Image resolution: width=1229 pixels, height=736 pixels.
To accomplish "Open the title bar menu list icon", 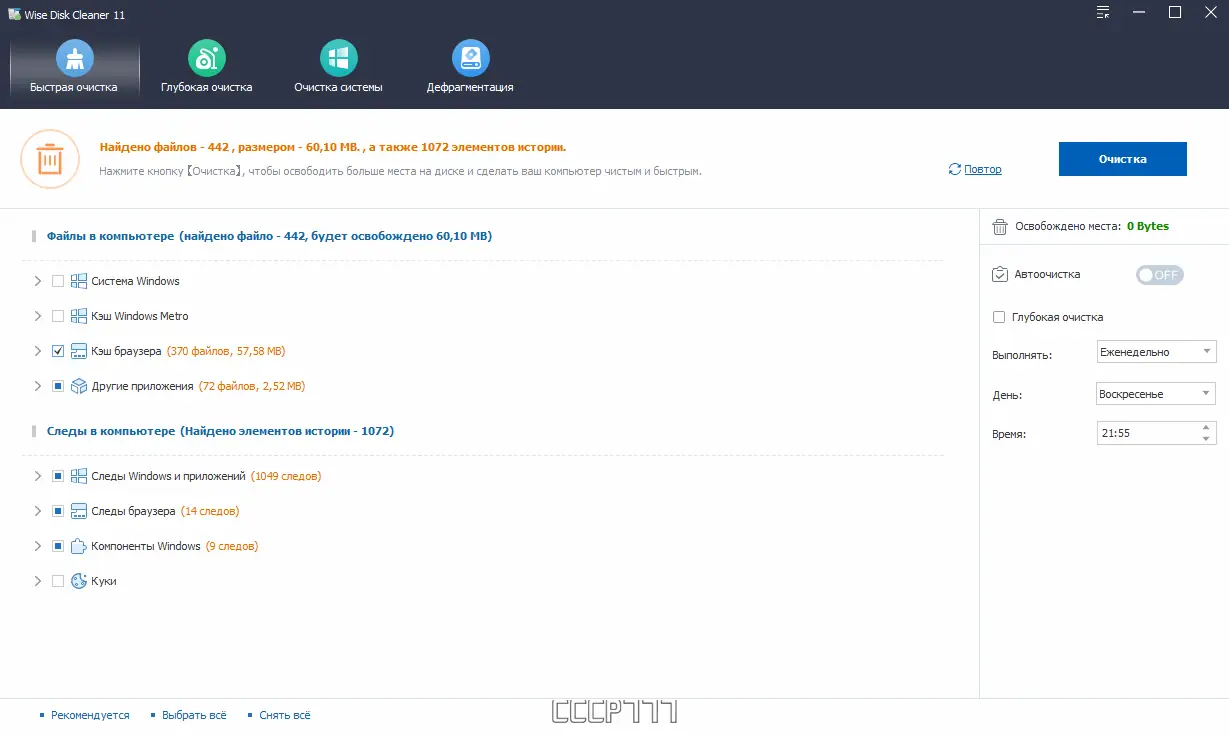I will pyautogui.click(x=1102, y=13).
